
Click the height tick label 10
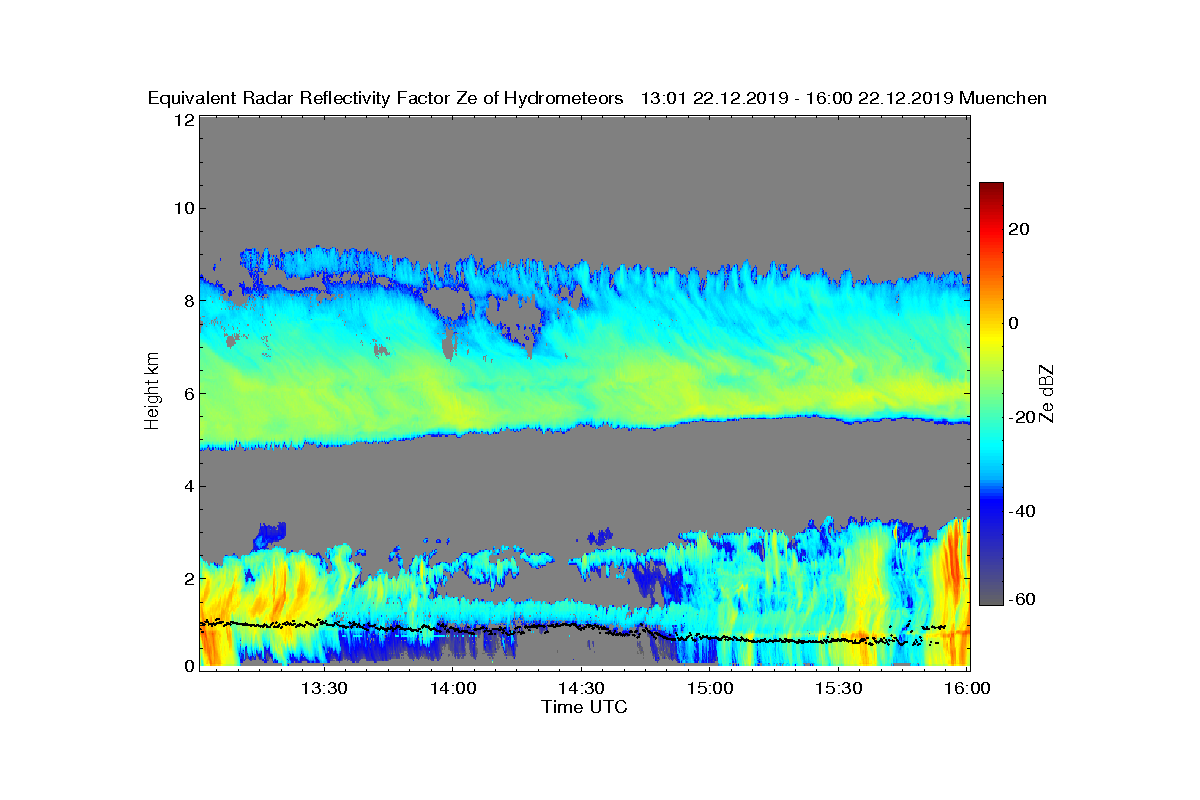[x=183, y=208]
